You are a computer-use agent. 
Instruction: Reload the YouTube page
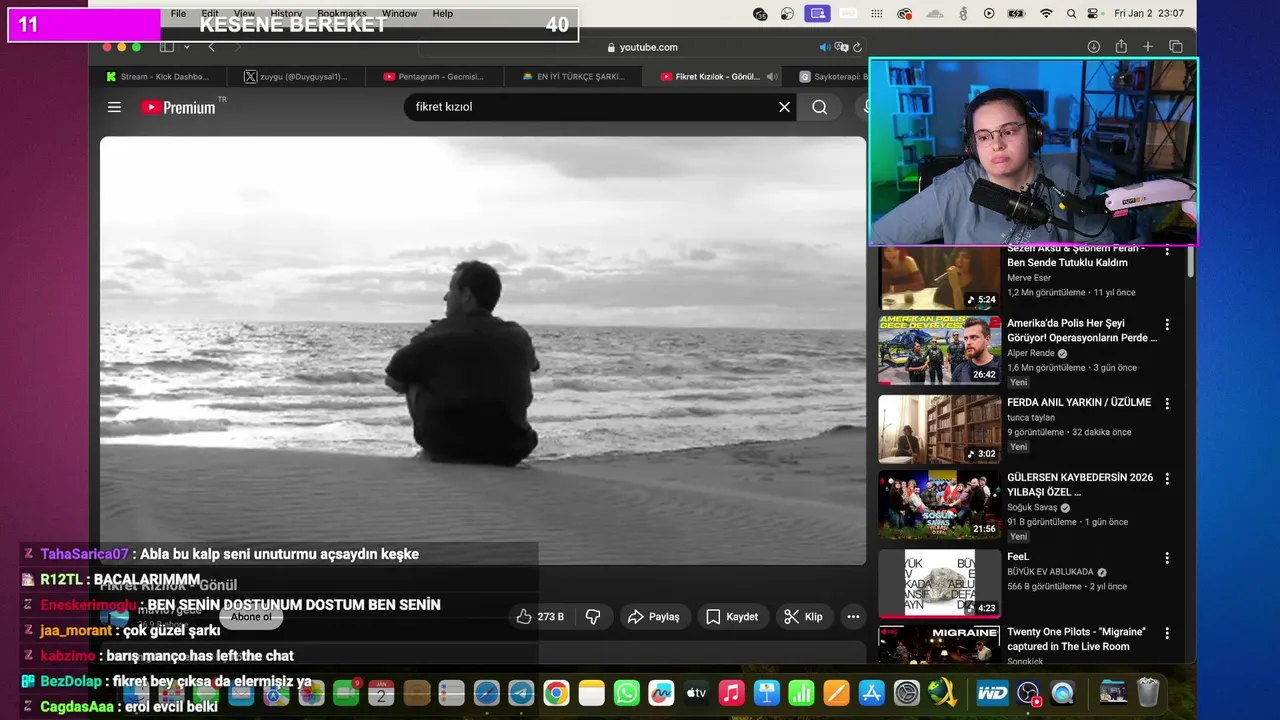pos(858,47)
